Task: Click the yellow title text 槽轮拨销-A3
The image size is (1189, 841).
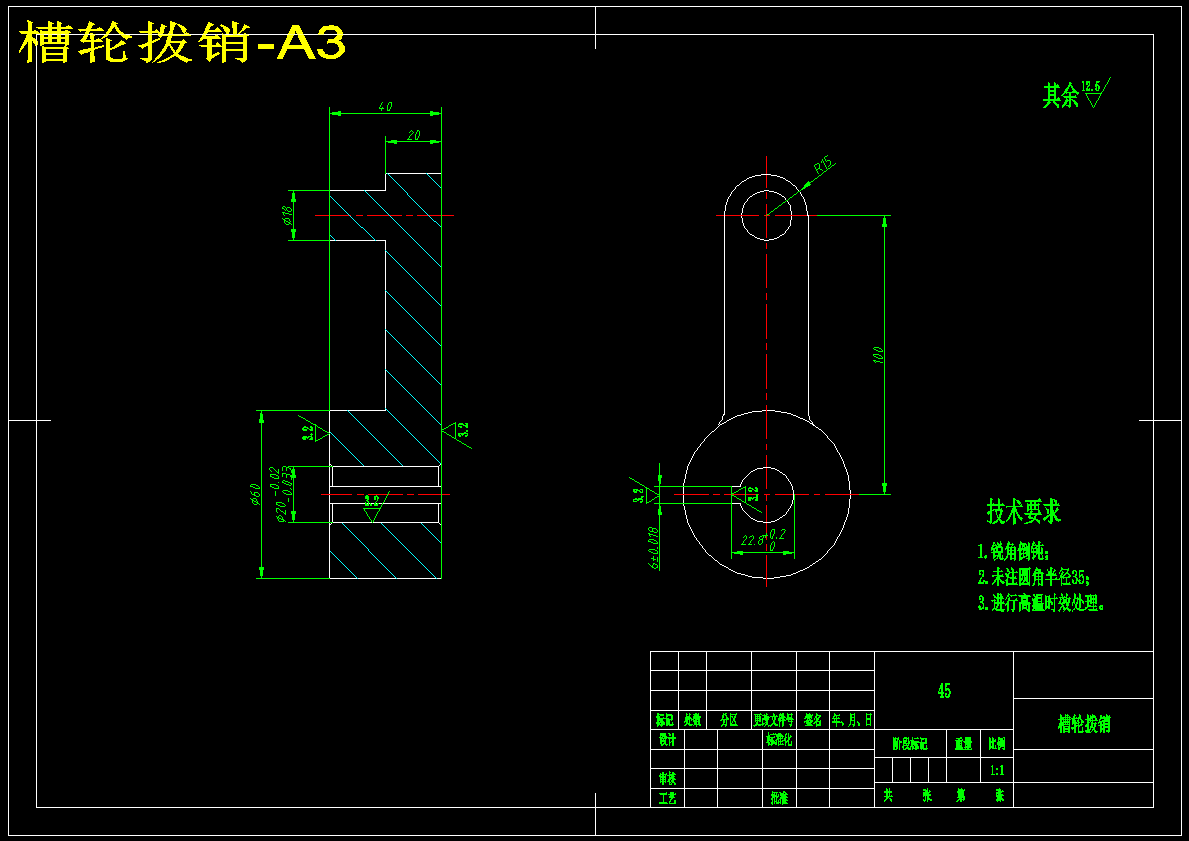Action: 182,43
